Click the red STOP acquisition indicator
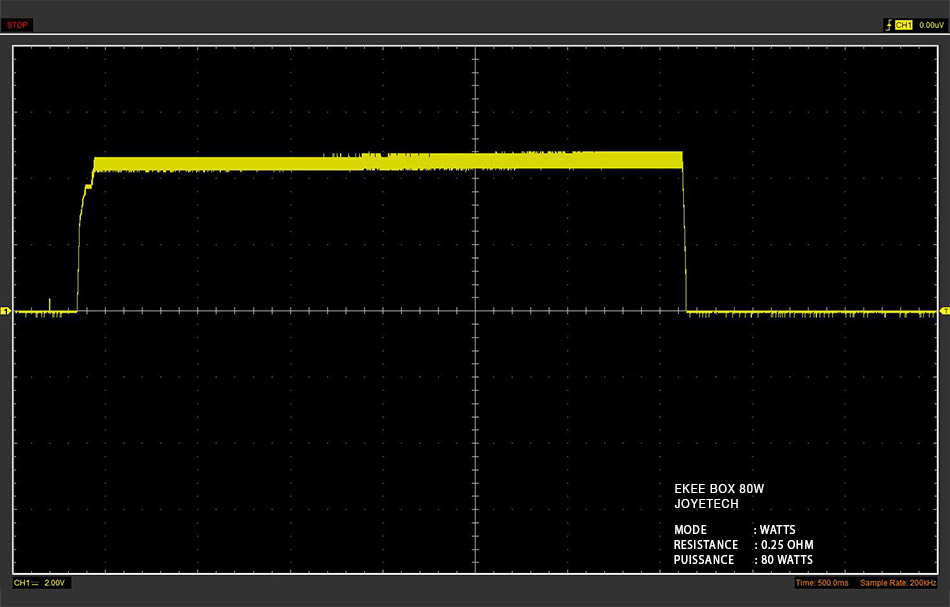 click(x=17, y=25)
